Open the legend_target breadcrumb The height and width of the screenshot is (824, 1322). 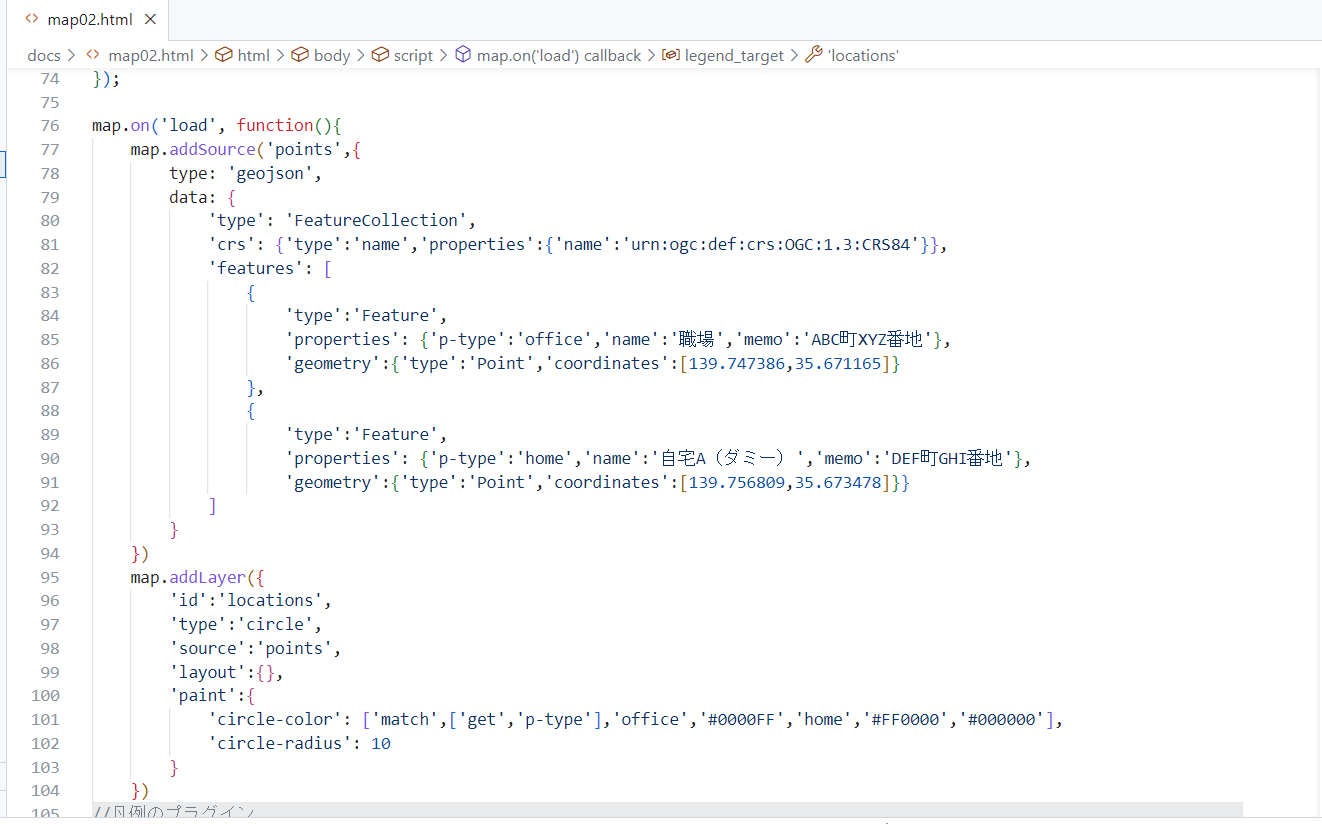(734, 56)
